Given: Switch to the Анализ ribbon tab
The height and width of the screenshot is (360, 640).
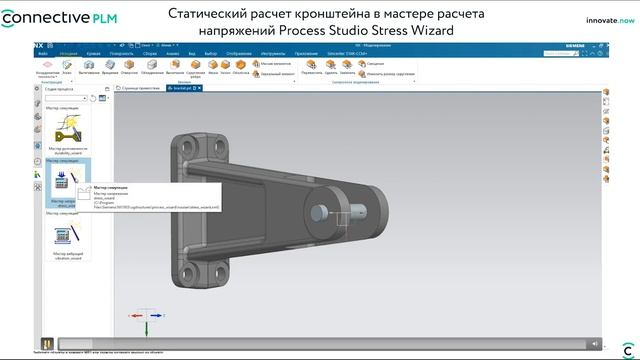Looking at the screenshot, I should coord(173,53).
